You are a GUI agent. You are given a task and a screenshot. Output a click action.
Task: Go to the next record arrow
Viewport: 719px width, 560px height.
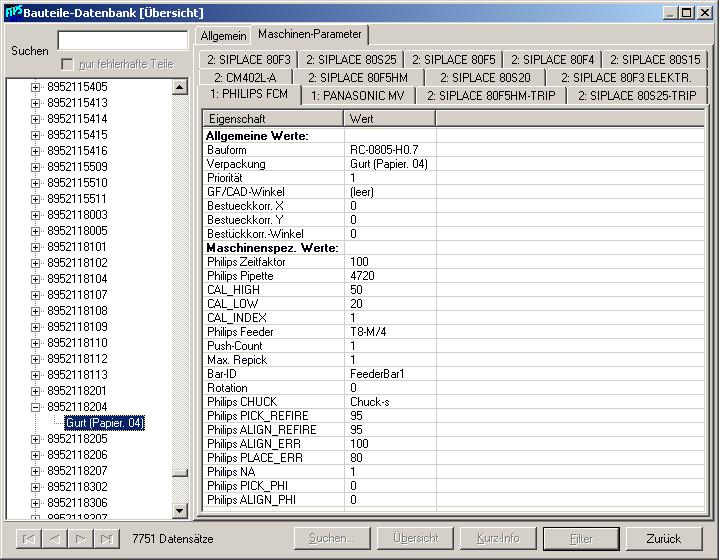[x=81, y=539]
